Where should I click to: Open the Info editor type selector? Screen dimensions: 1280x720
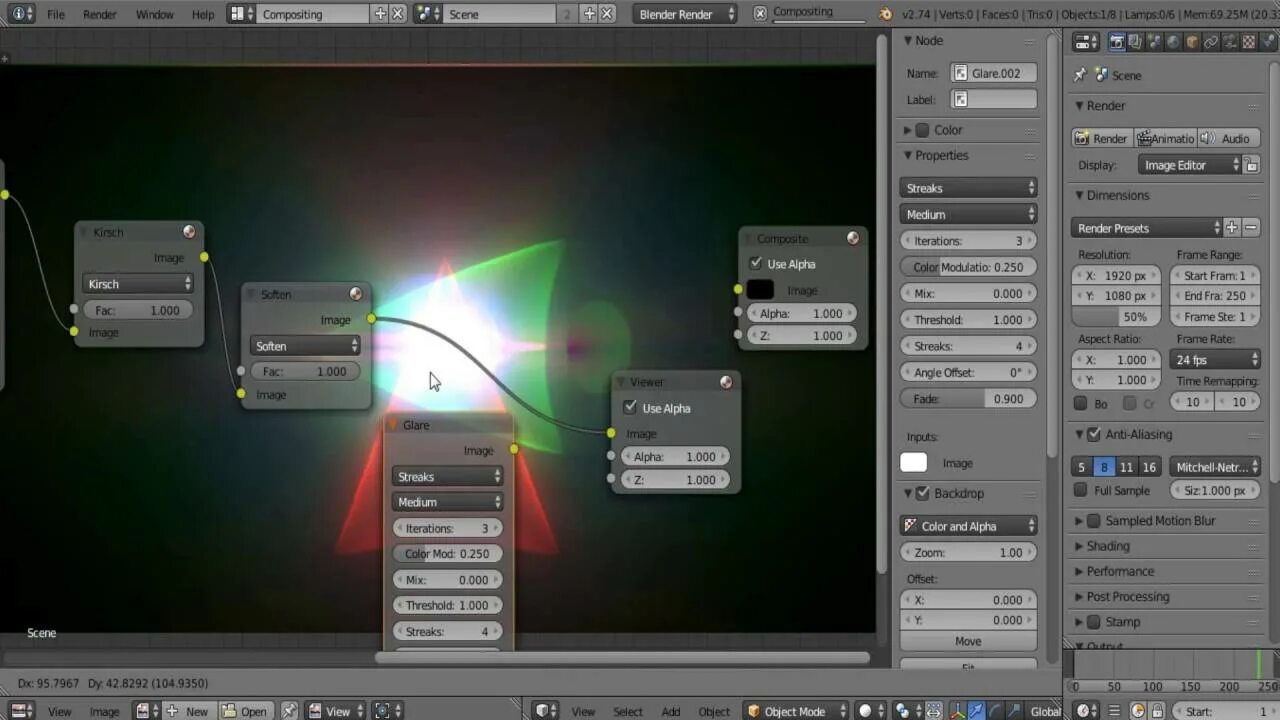pos(22,14)
